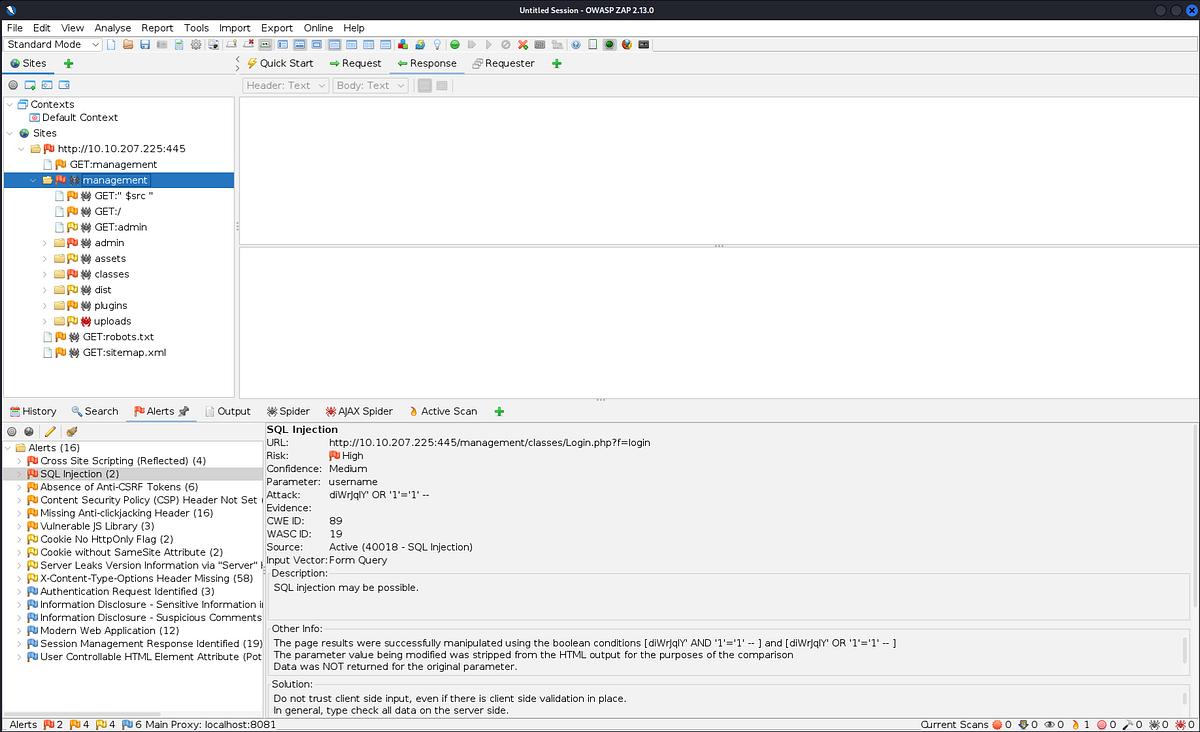Toggle the expand Sites tab layout icon
The image size is (1200, 732).
(283, 45)
